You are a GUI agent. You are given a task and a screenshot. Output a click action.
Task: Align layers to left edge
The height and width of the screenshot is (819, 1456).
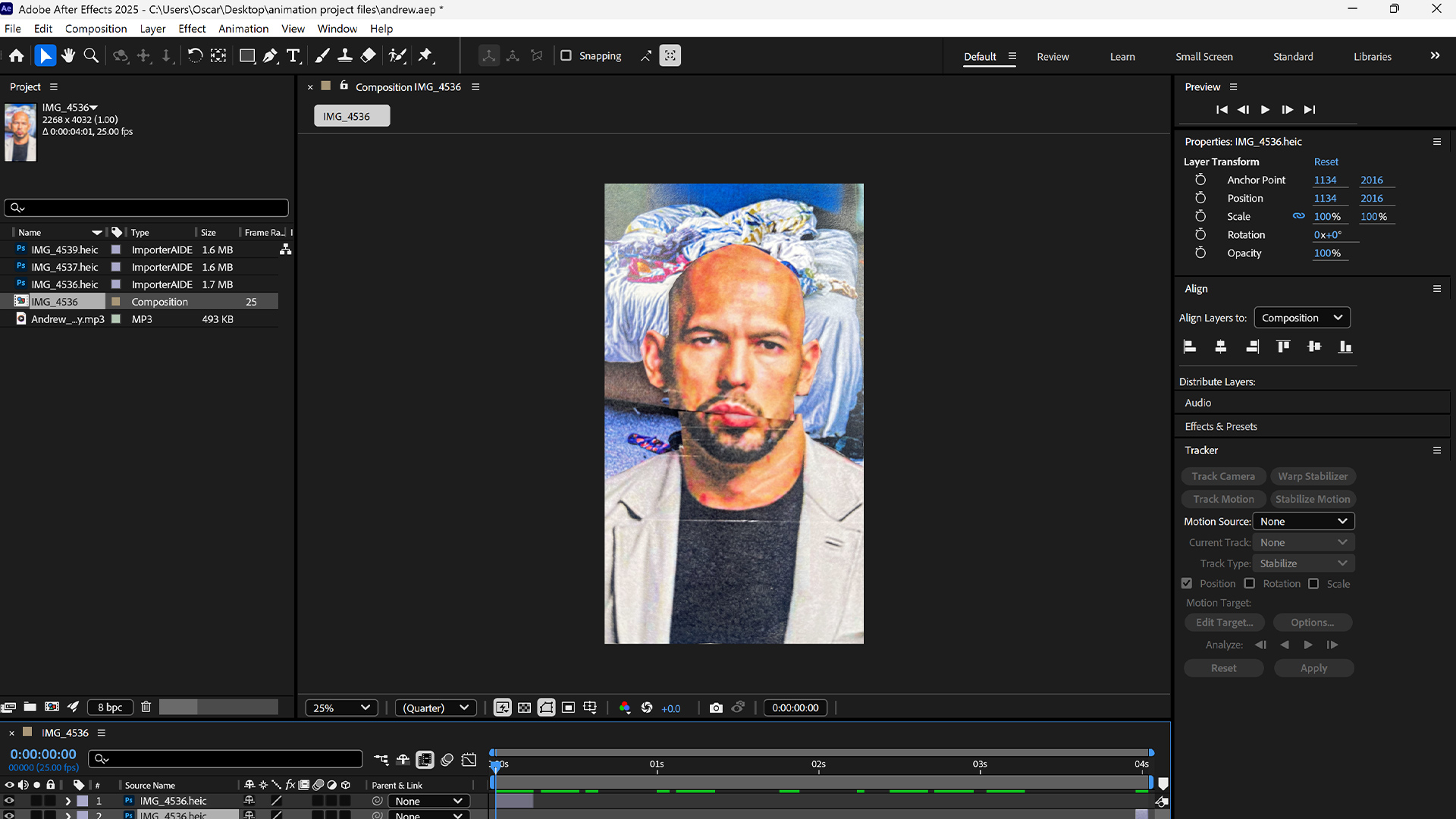tap(1190, 347)
